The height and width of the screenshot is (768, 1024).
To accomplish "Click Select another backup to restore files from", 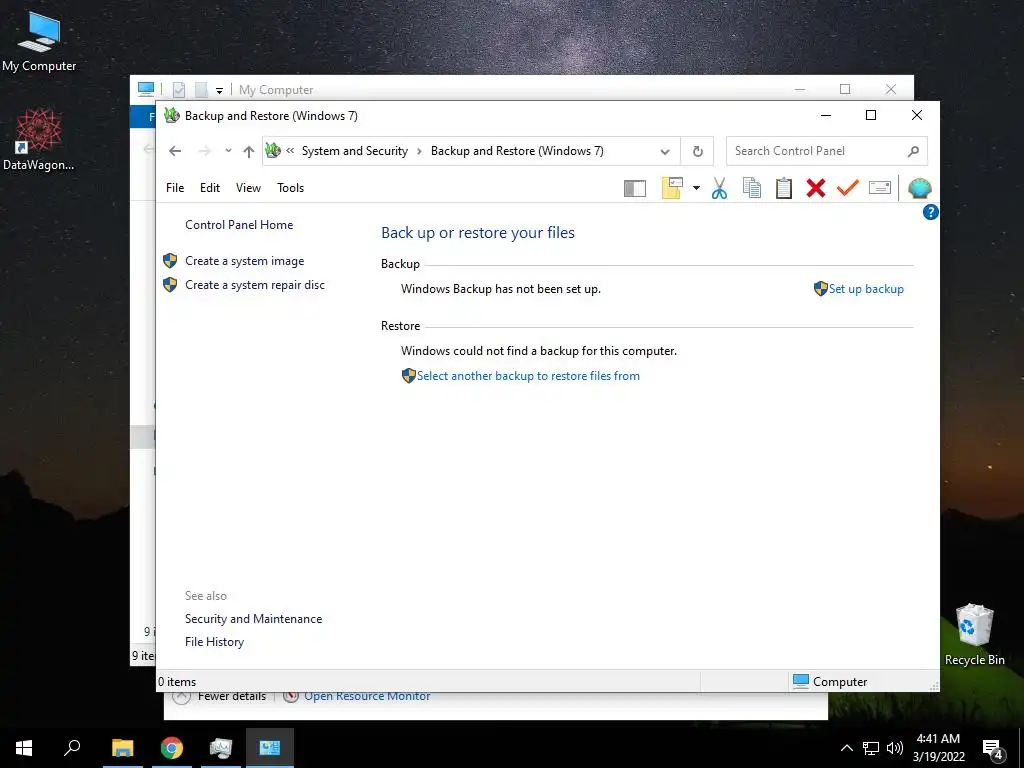I will point(528,376).
